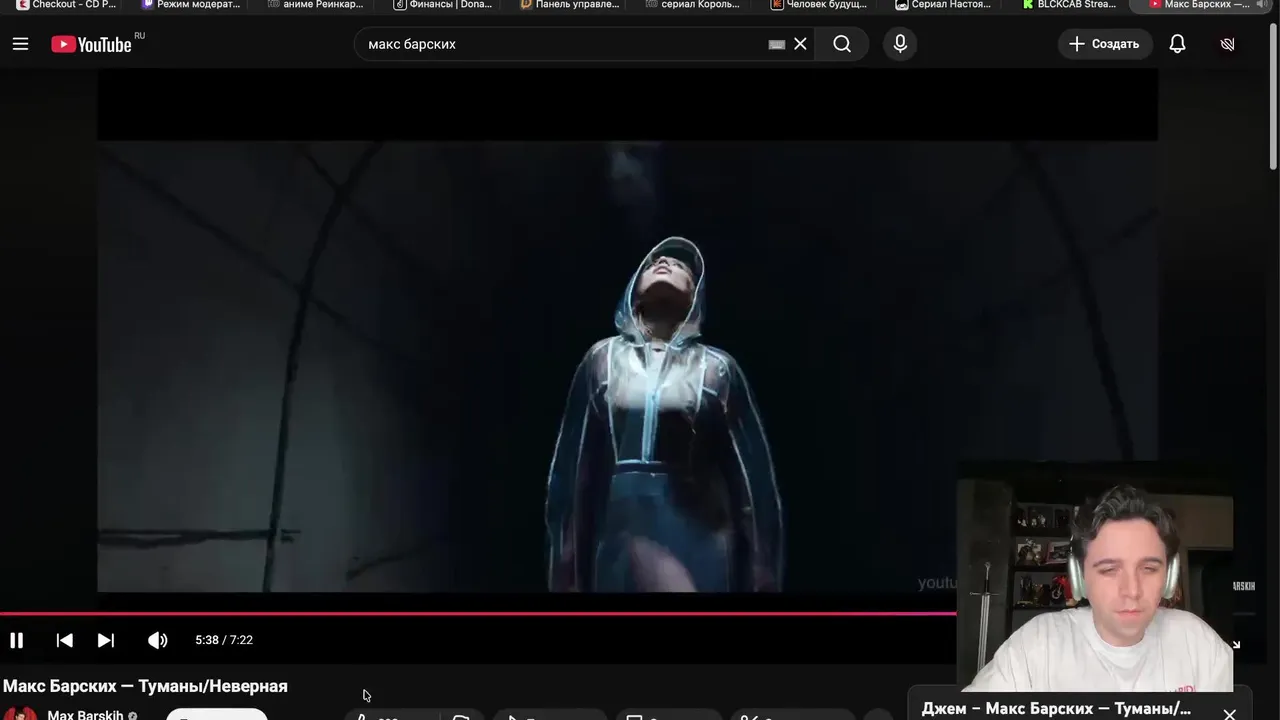
Task: Open the Max Barskih channel link
Action: (85, 714)
